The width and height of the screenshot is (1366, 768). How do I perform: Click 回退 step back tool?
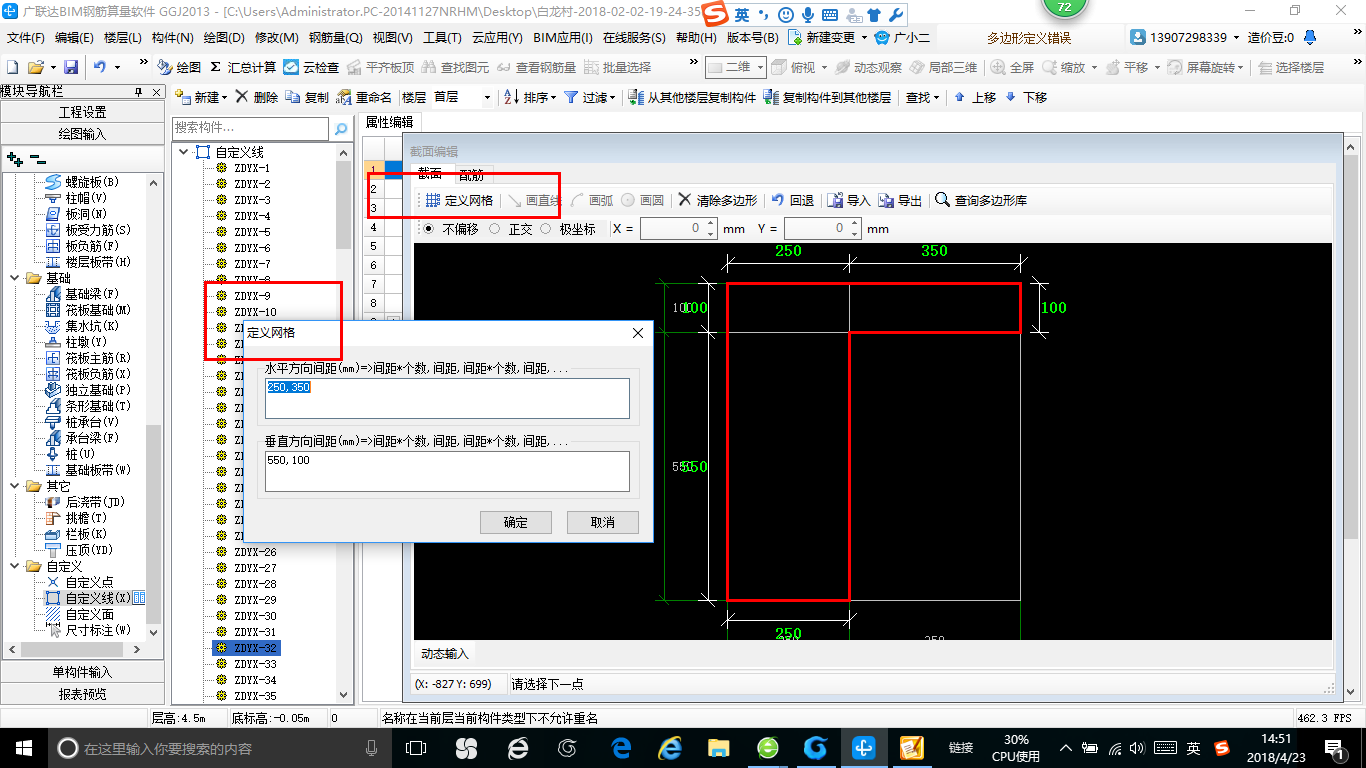[x=792, y=200]
